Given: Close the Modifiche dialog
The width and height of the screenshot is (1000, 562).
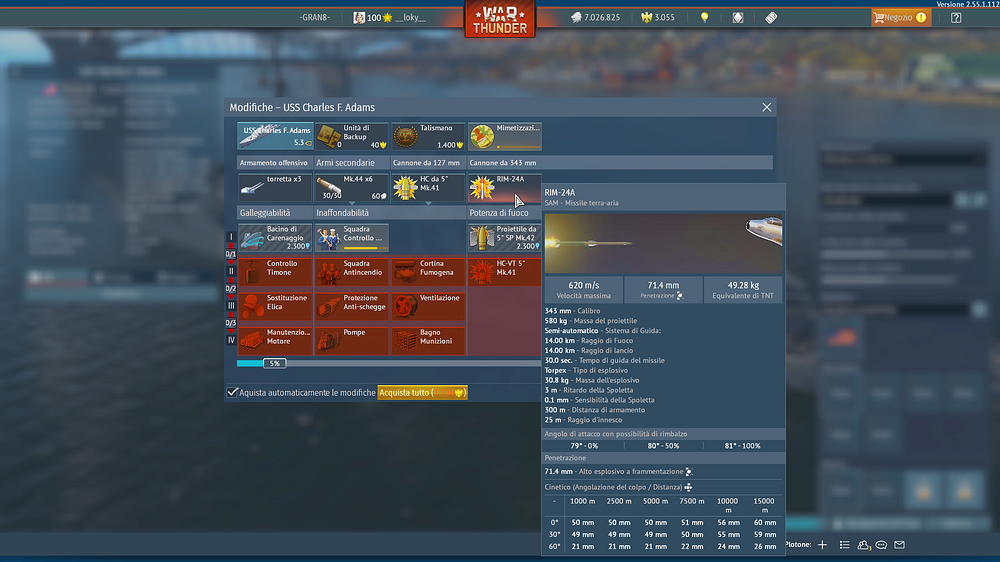Looking at the screenshot, I should (x=767, y=107).
